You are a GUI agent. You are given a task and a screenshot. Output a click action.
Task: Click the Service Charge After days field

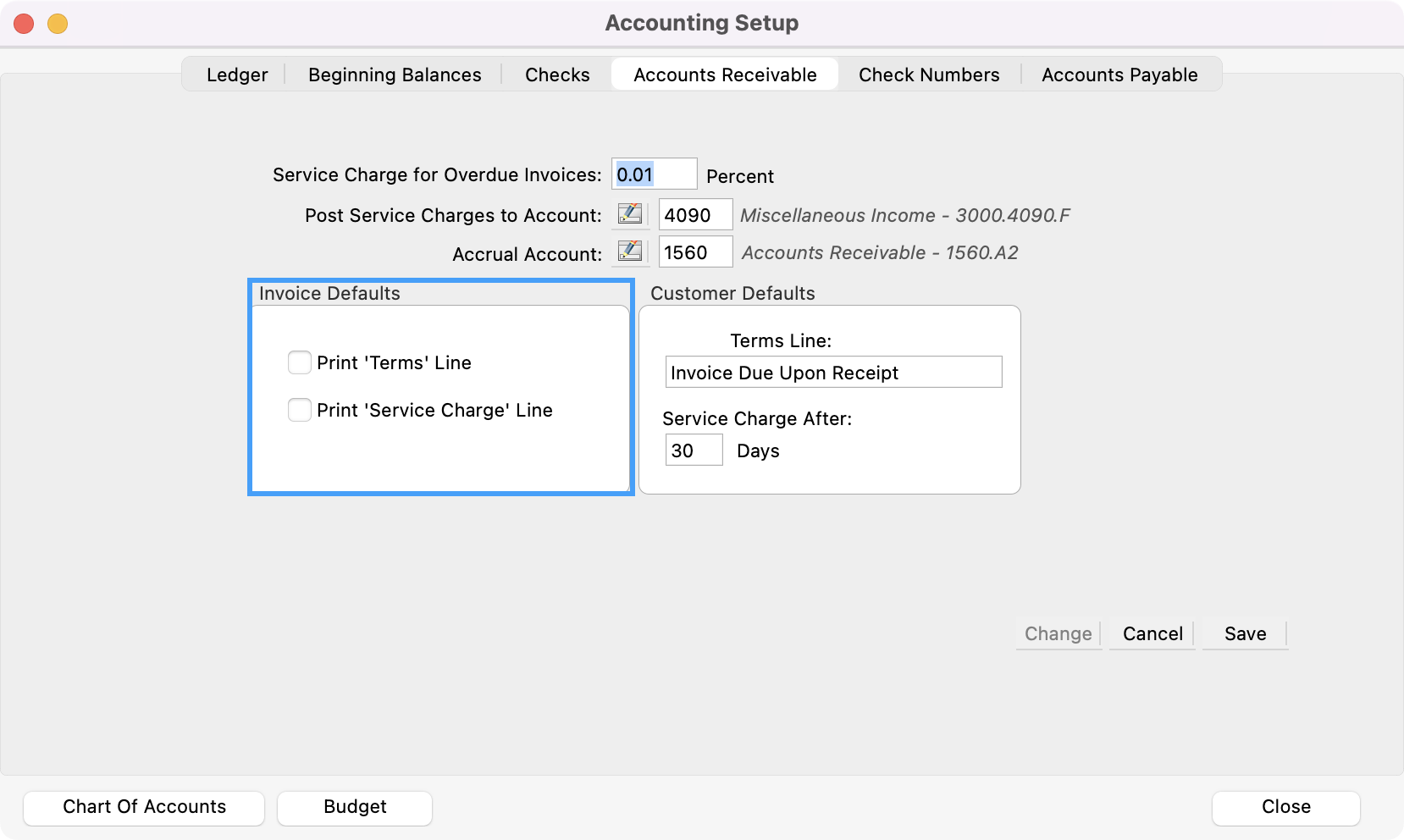pyautogui.click(x=694, y=450)
